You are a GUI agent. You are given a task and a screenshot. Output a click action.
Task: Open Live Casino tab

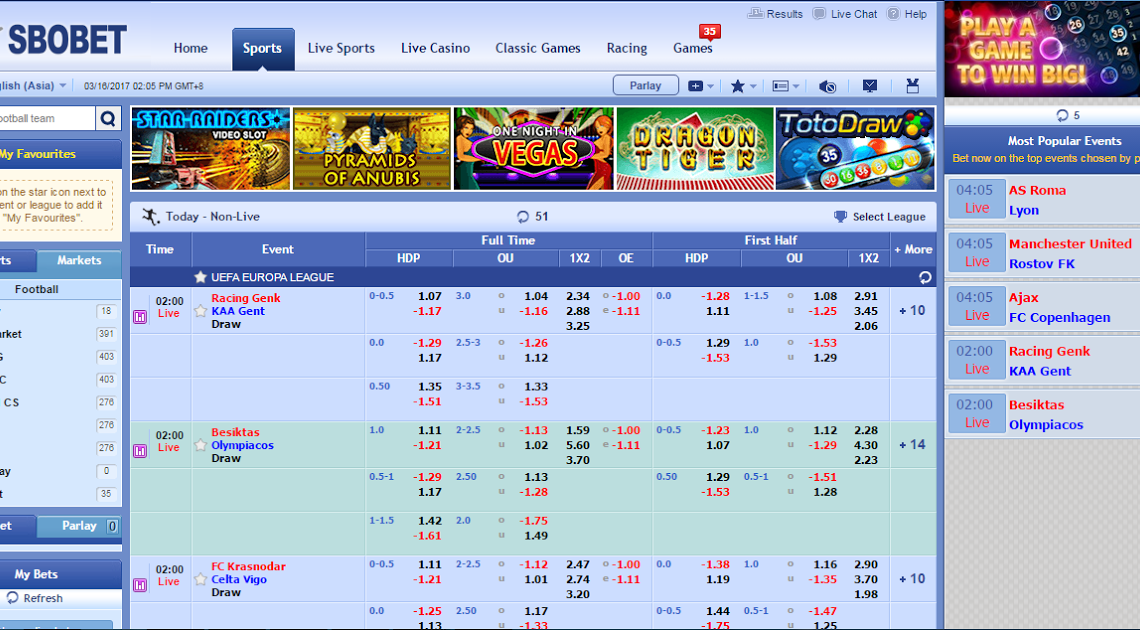pyautogui.click(x=435, y=48)
